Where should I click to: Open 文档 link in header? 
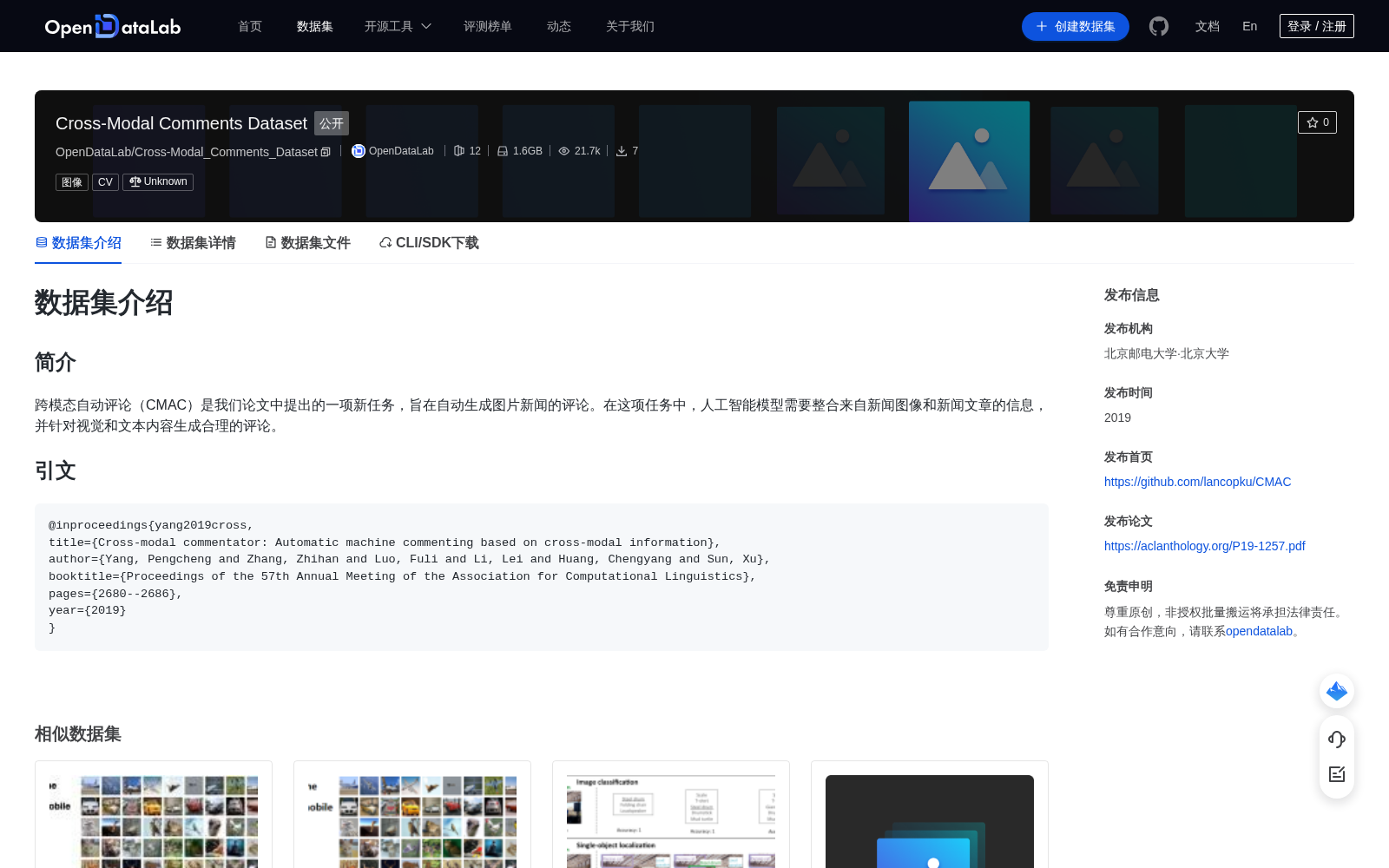pyautogui.click(x=1208, y=26)
